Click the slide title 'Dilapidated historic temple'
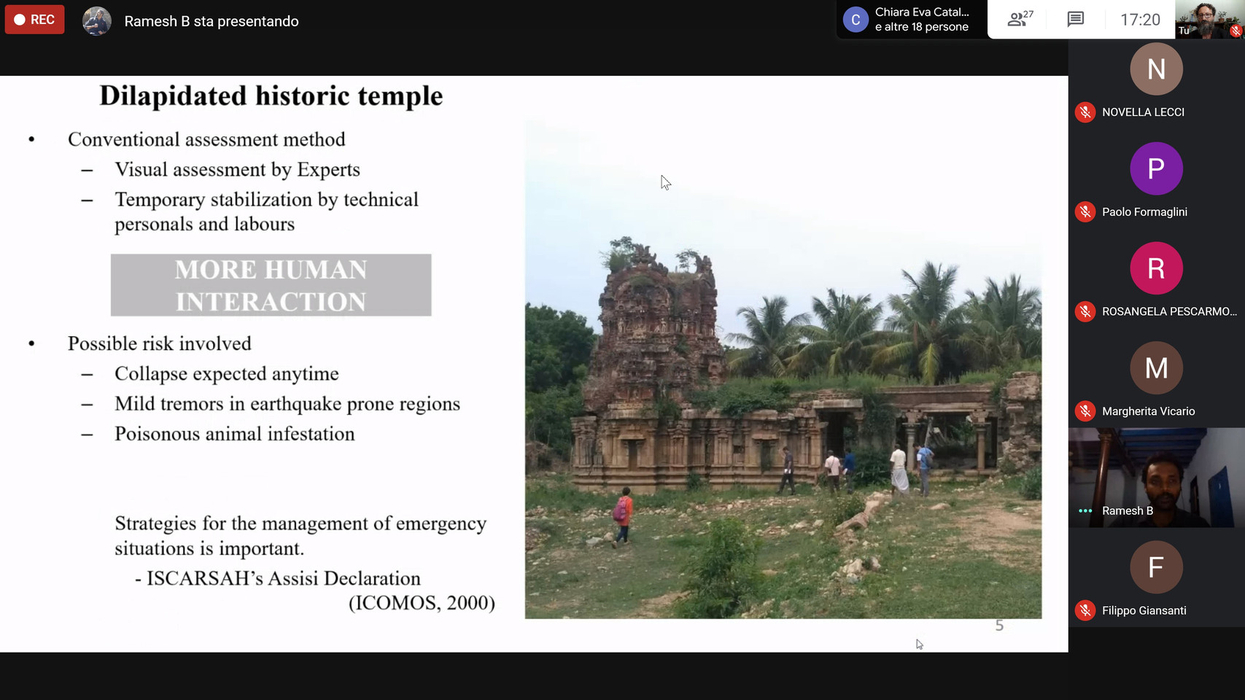This screenshot has width=1245, height=700. click(271, 96)
